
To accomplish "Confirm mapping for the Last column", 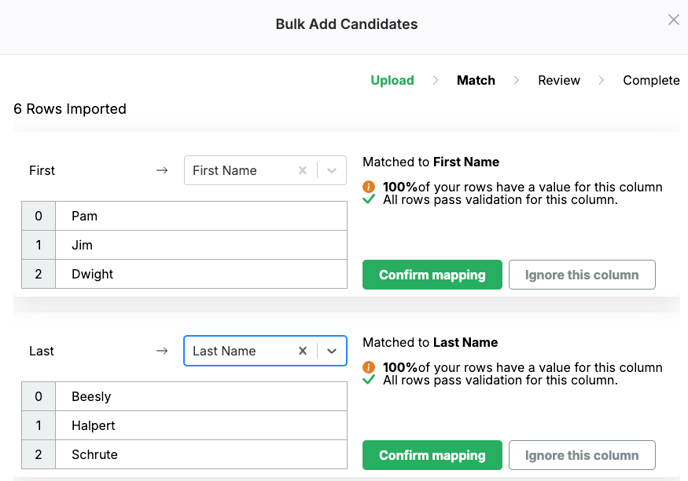I will pos(432,455).
